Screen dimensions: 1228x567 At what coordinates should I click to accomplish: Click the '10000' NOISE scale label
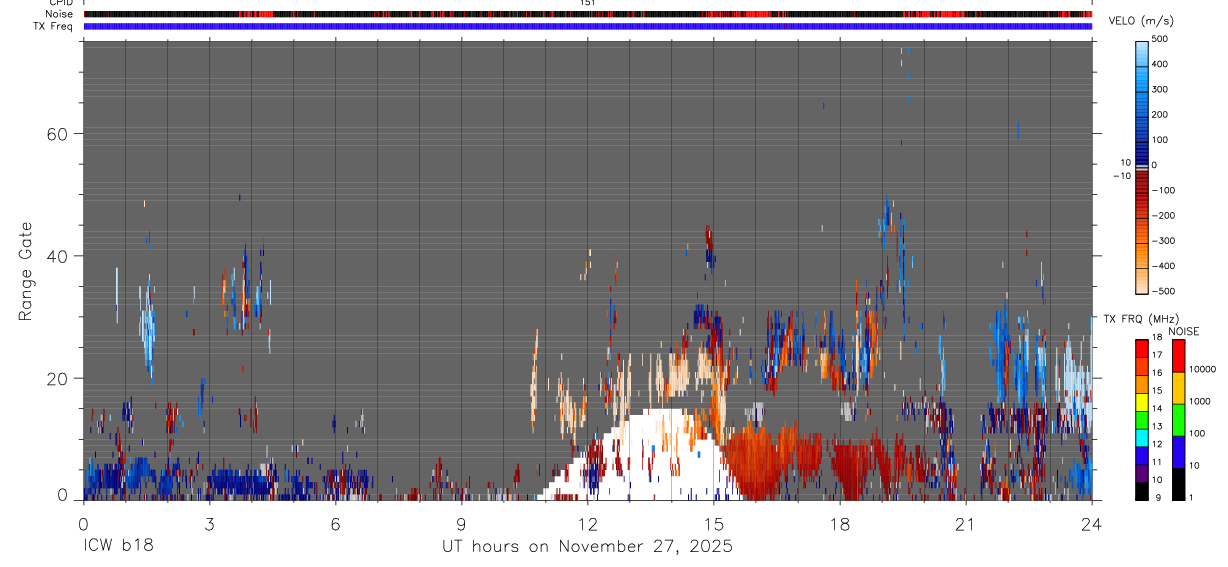coord(1201,369)
